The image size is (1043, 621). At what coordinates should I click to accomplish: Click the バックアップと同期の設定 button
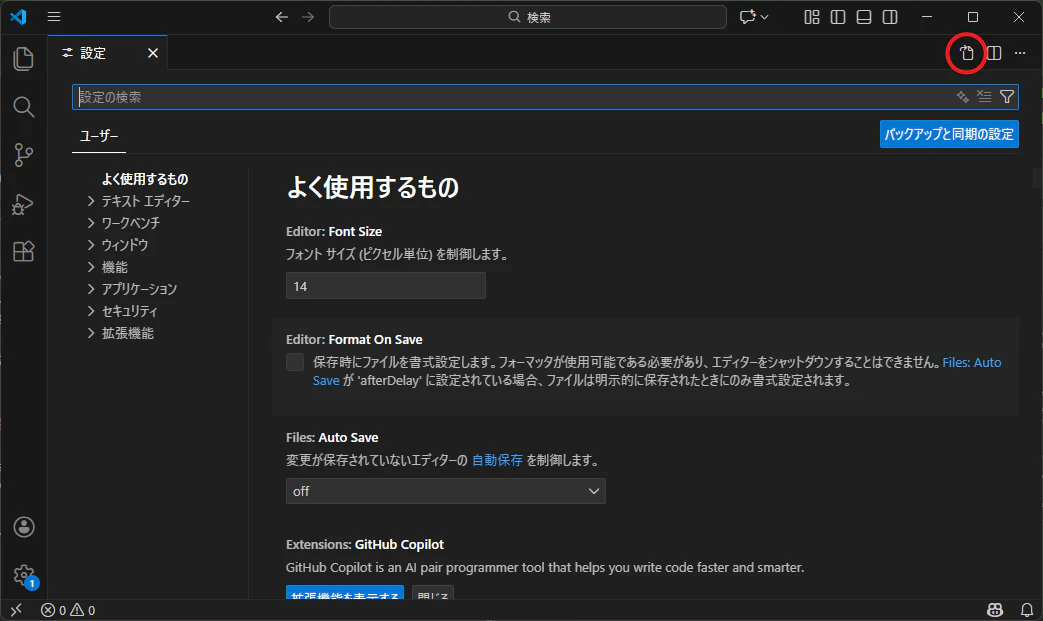[949, 134]
